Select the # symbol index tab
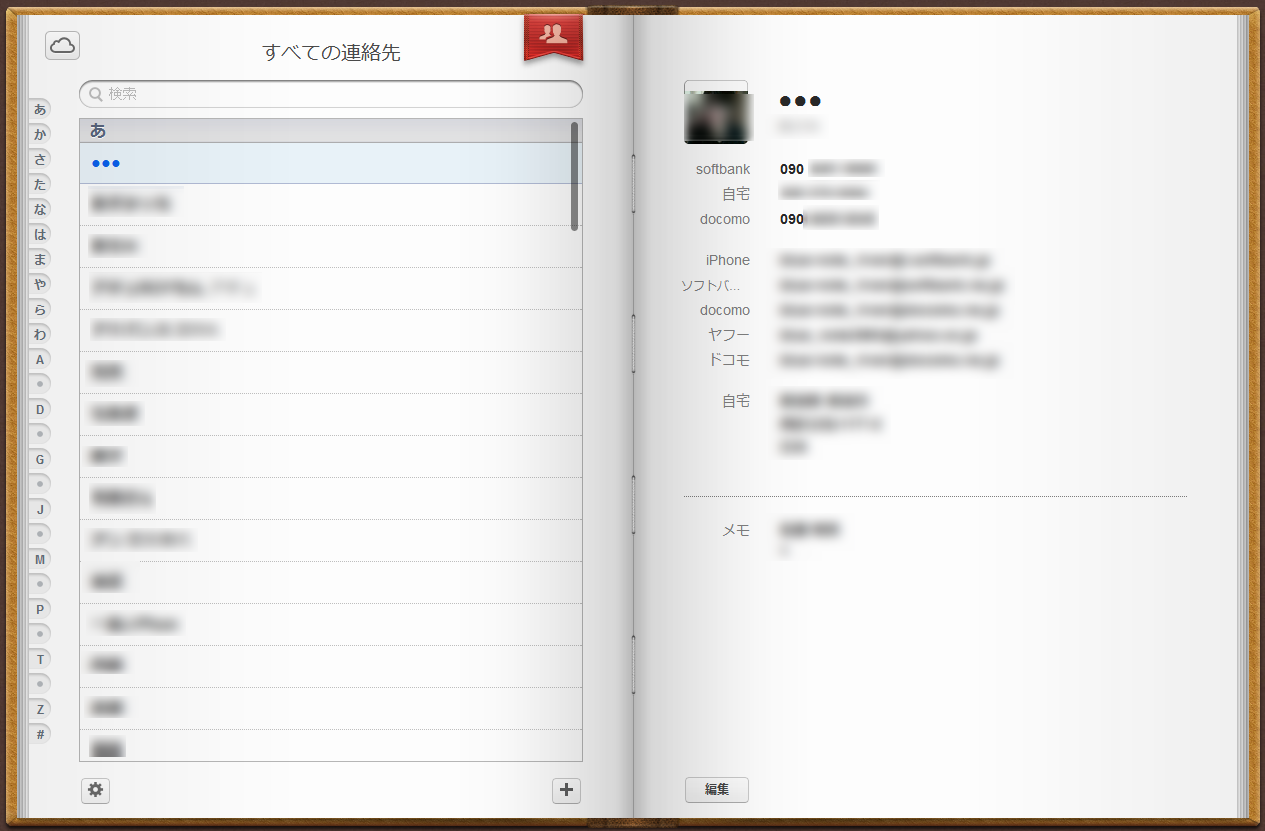 [40, 734]
